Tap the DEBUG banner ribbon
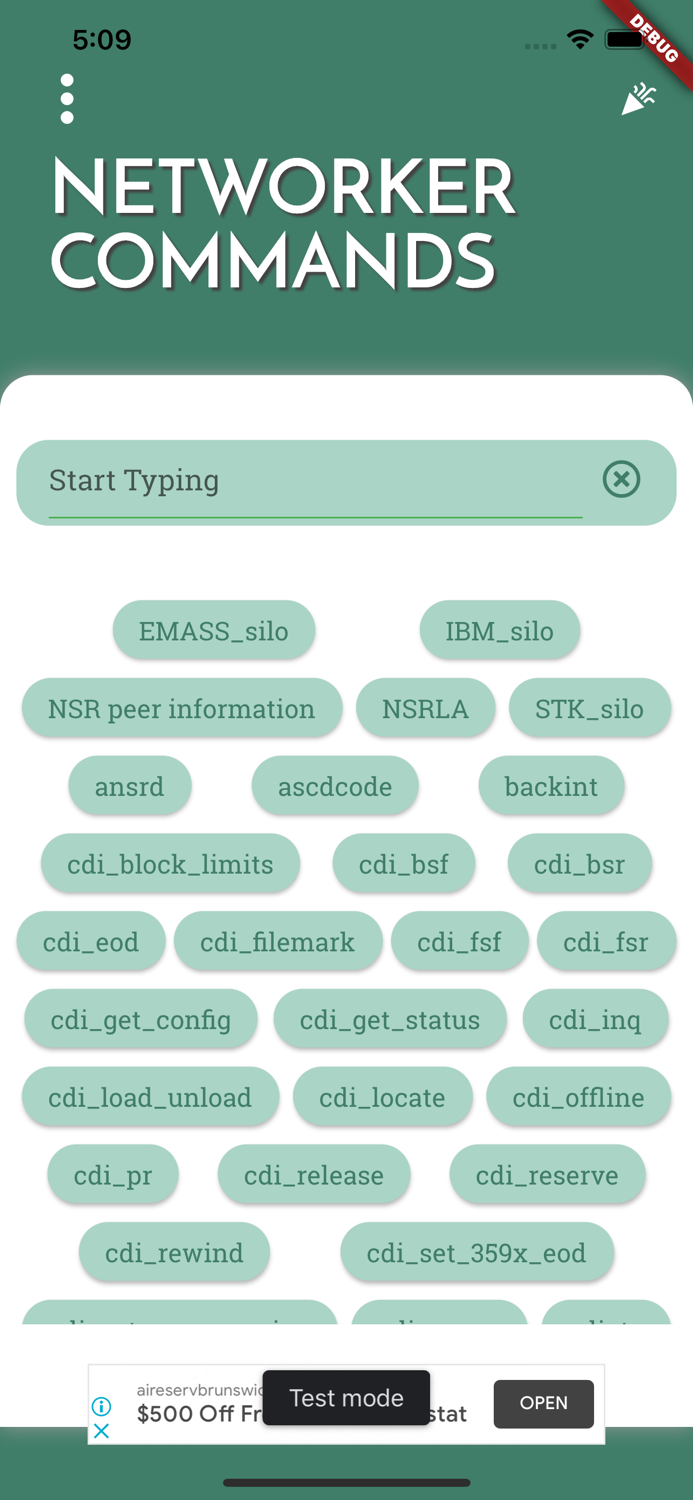The width and height of the screenshot is (693, 1500). [652, 40]
